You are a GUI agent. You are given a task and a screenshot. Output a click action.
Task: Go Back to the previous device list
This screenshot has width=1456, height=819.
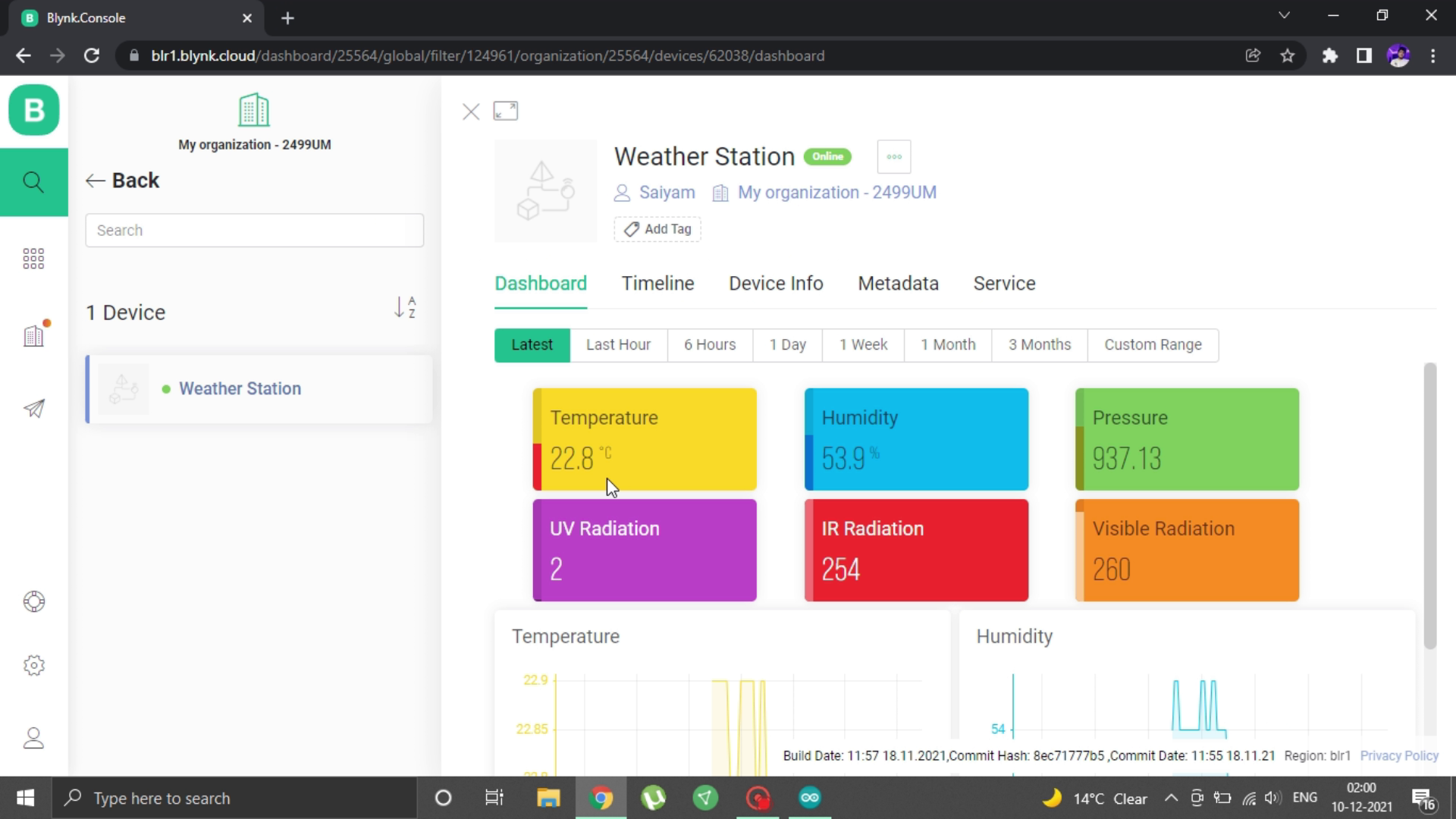click(x=123, y=180)
